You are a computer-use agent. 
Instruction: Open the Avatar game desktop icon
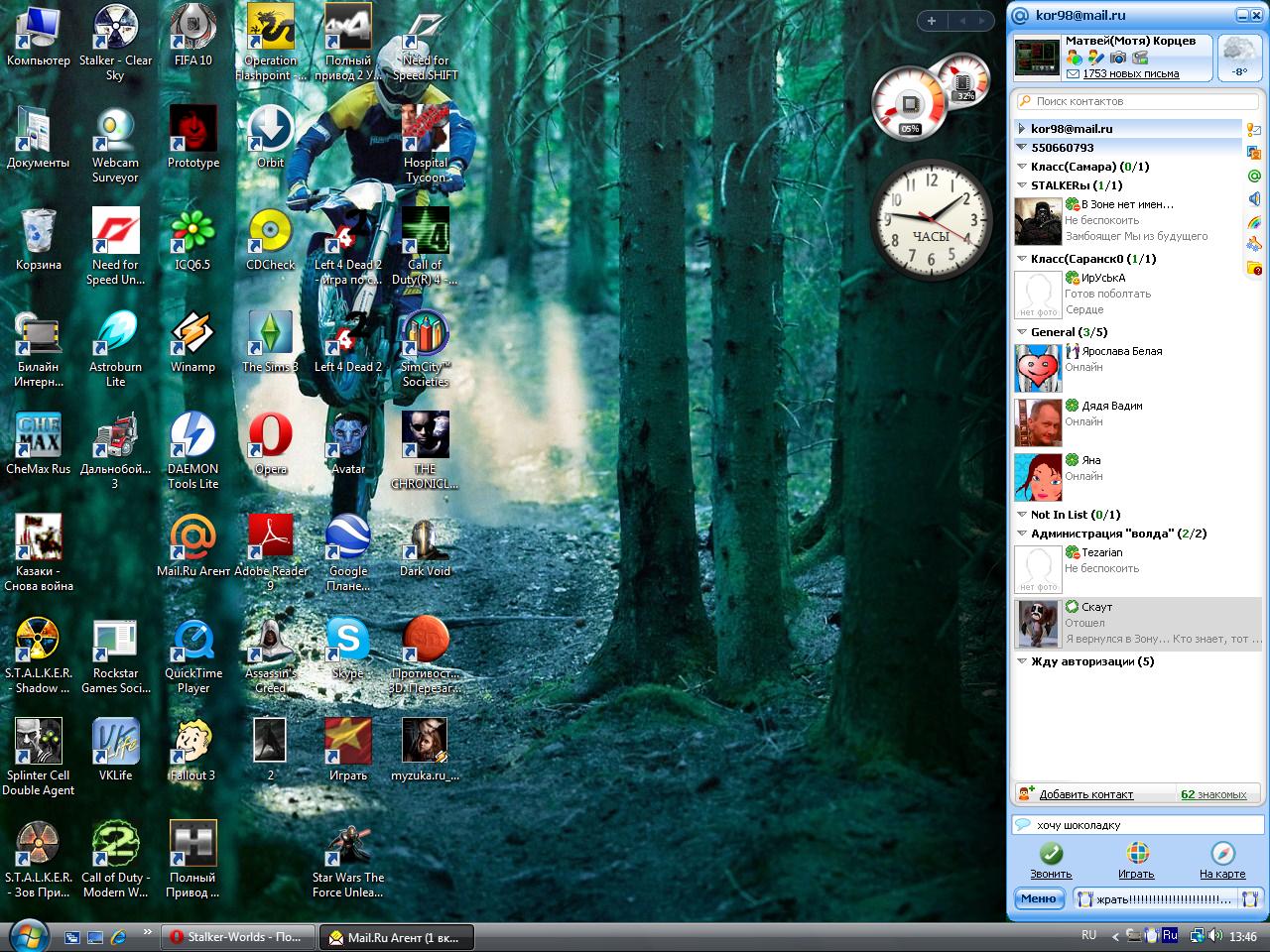point(348,443)
